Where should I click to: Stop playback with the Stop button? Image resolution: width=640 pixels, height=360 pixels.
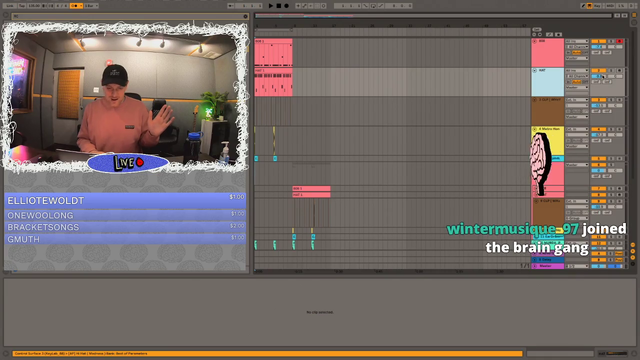click(x=279, y=6)
